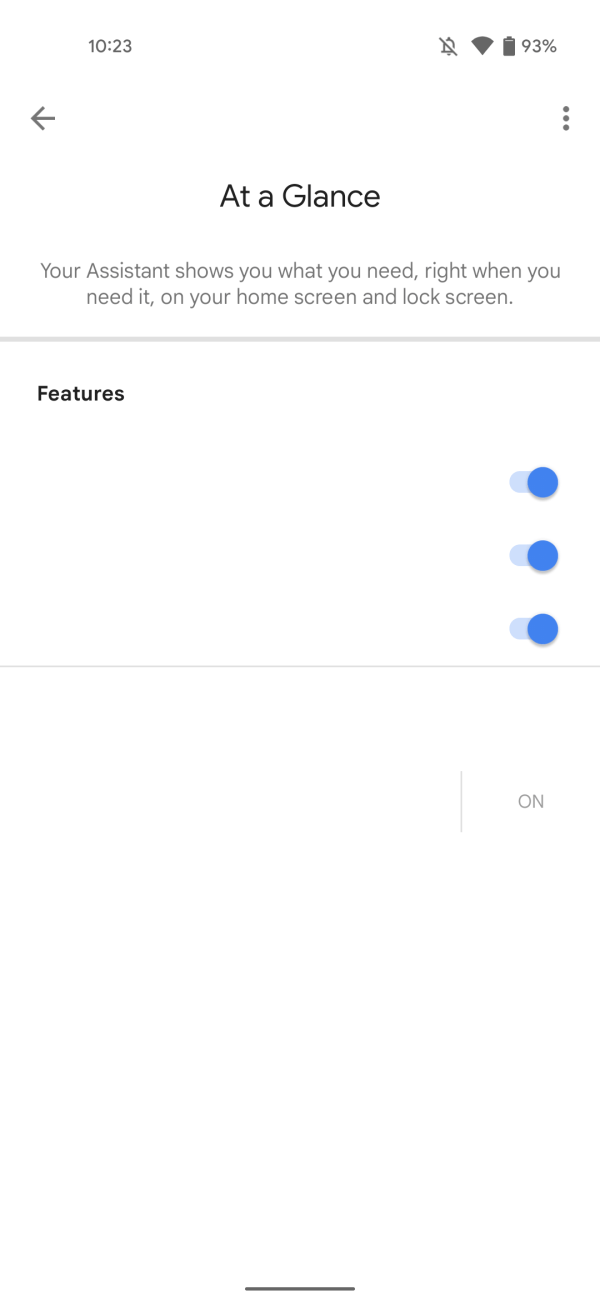Turn off the second Features switch
Viewport: 600px width, 1300px height.
click(x=533, y=556)
